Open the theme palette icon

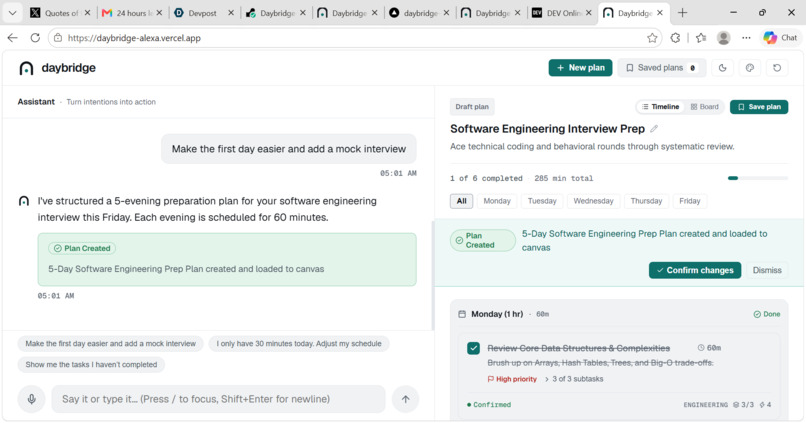pos(750,68)
